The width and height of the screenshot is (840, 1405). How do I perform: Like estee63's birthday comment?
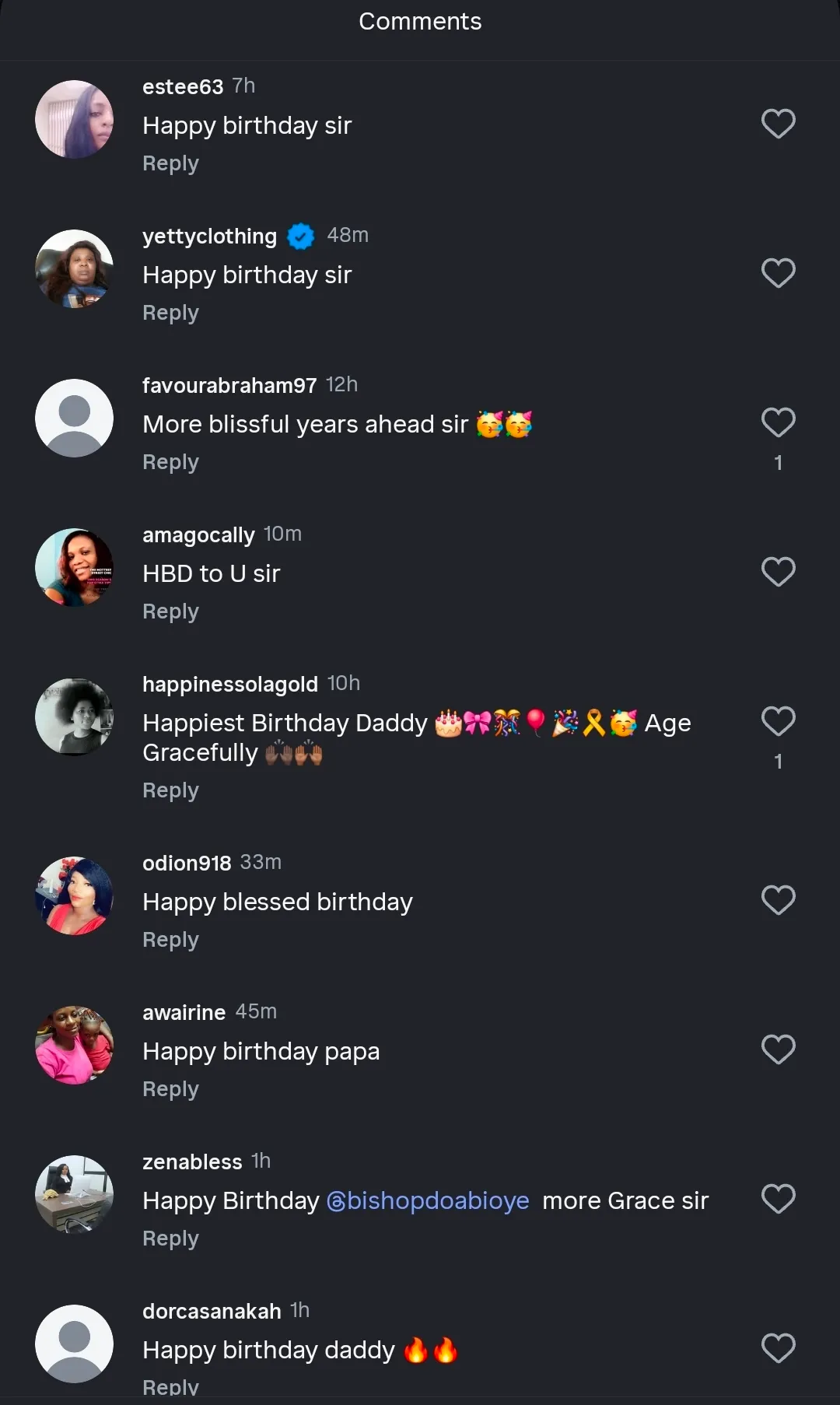point(778,124)
